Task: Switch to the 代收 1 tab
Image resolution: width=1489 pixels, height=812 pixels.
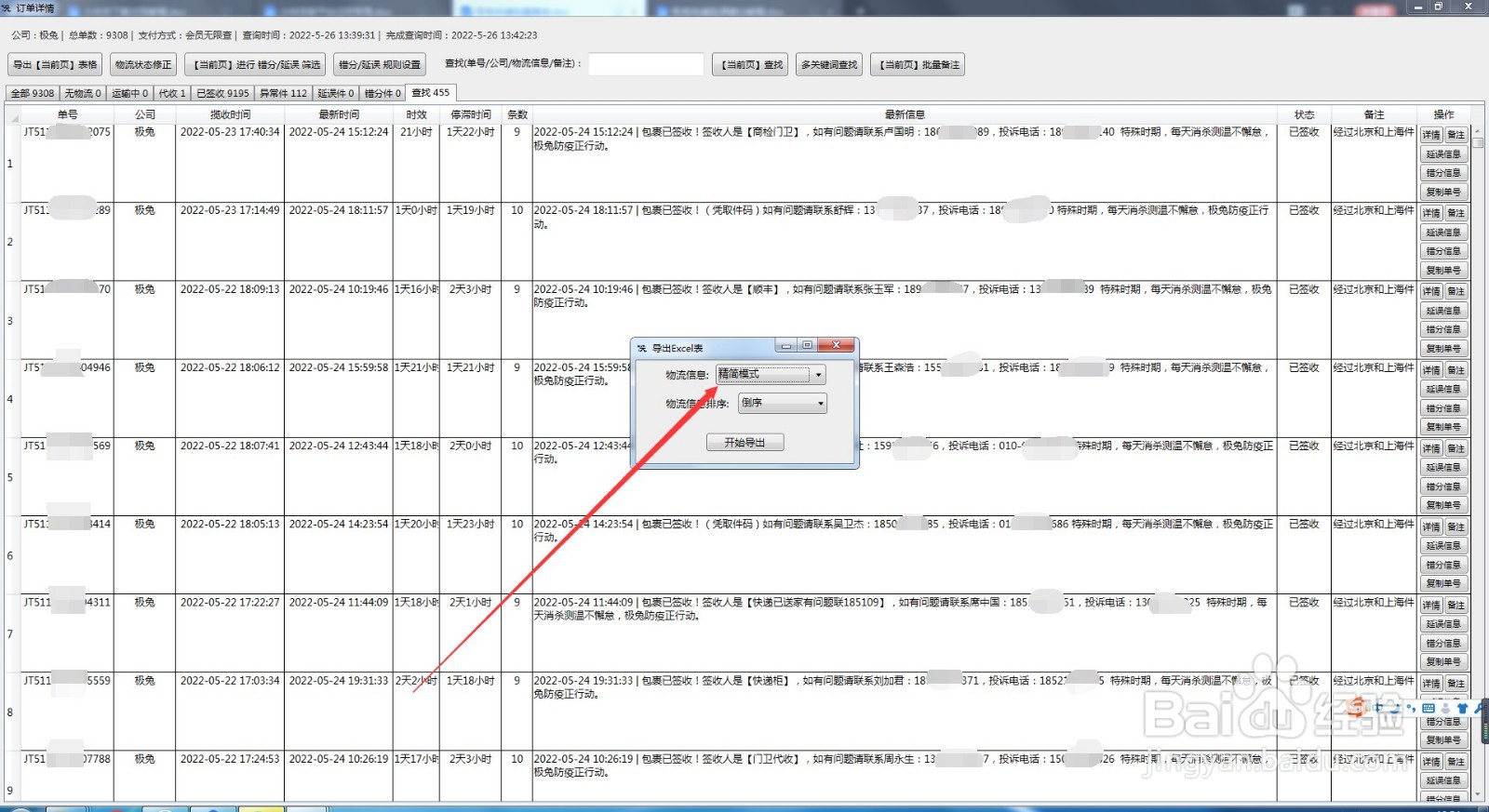Action: (172, 94)
